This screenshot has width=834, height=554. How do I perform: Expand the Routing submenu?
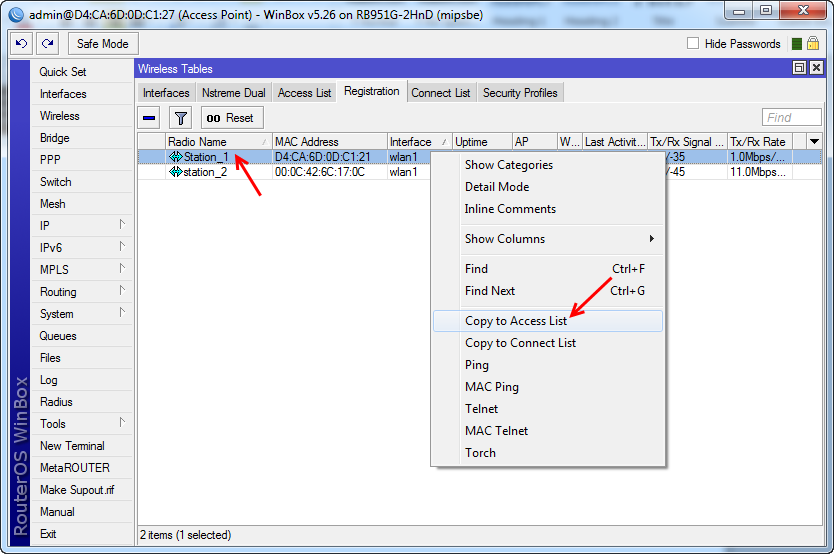[x=122, y=290]
